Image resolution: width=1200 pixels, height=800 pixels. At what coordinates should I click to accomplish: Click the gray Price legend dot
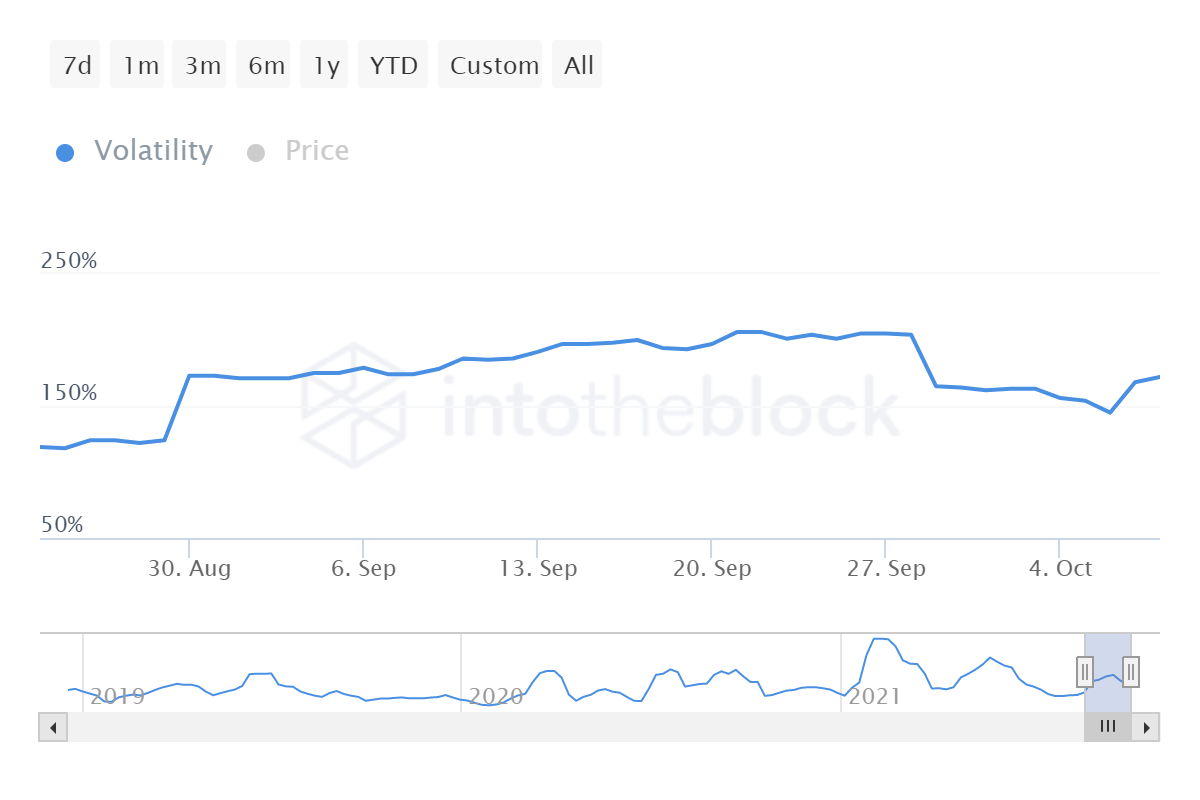pyautogui.click(x=256, y=153)
